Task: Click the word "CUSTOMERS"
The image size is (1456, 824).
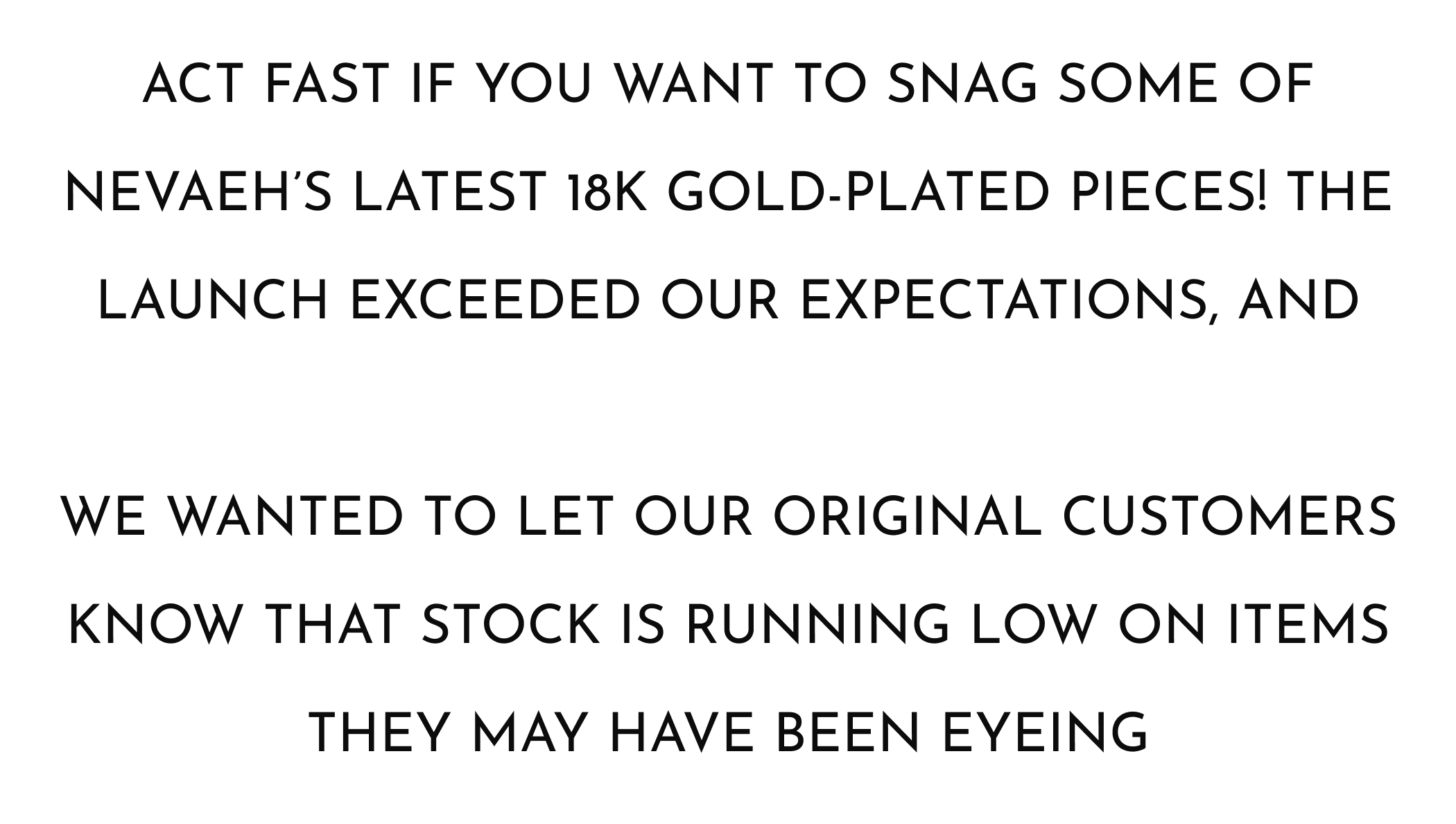Action: point(1229,517)
